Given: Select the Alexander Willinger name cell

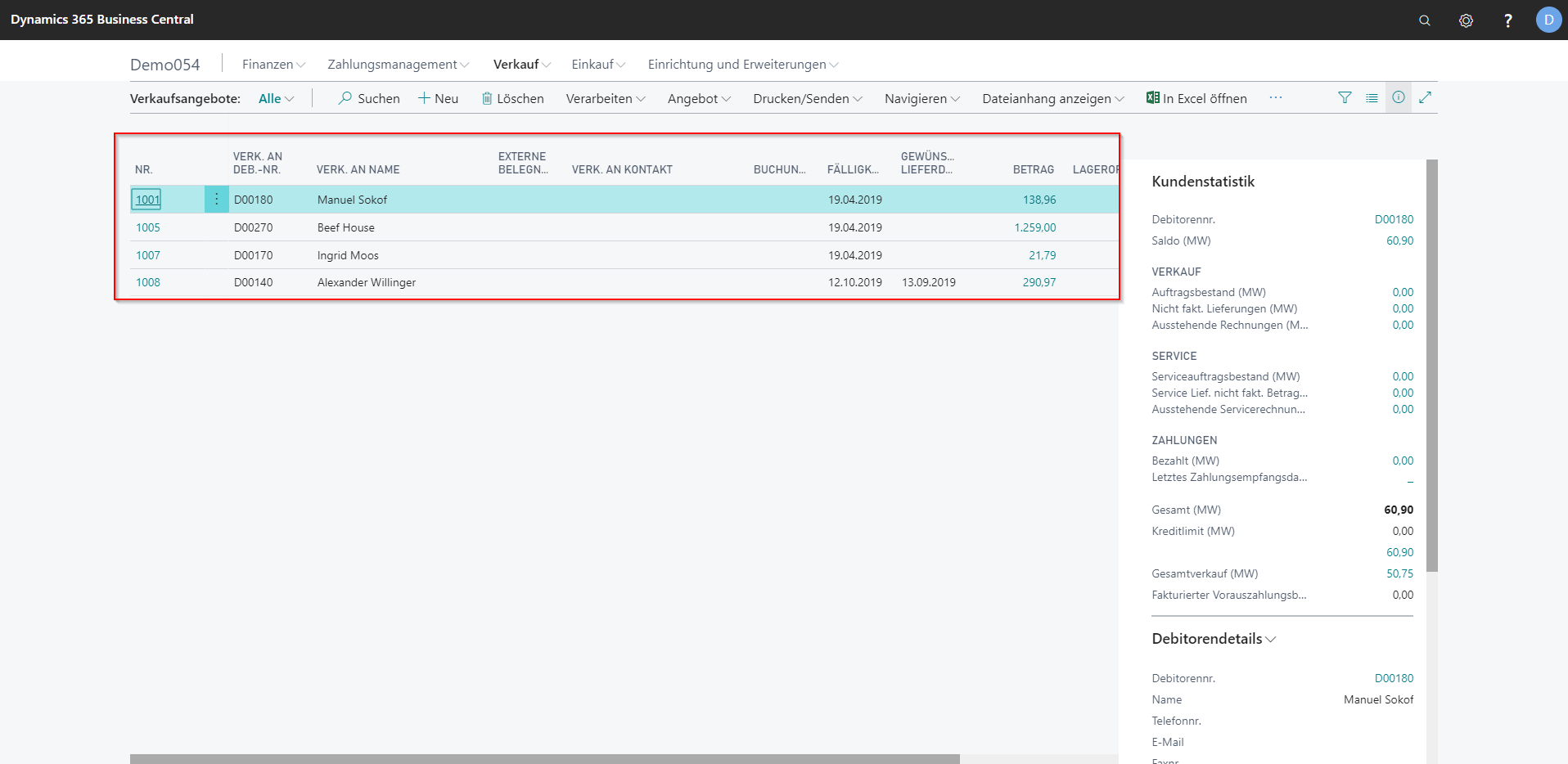Looking at the screenshot, I should pyautogui.click(x=367, y=282).
